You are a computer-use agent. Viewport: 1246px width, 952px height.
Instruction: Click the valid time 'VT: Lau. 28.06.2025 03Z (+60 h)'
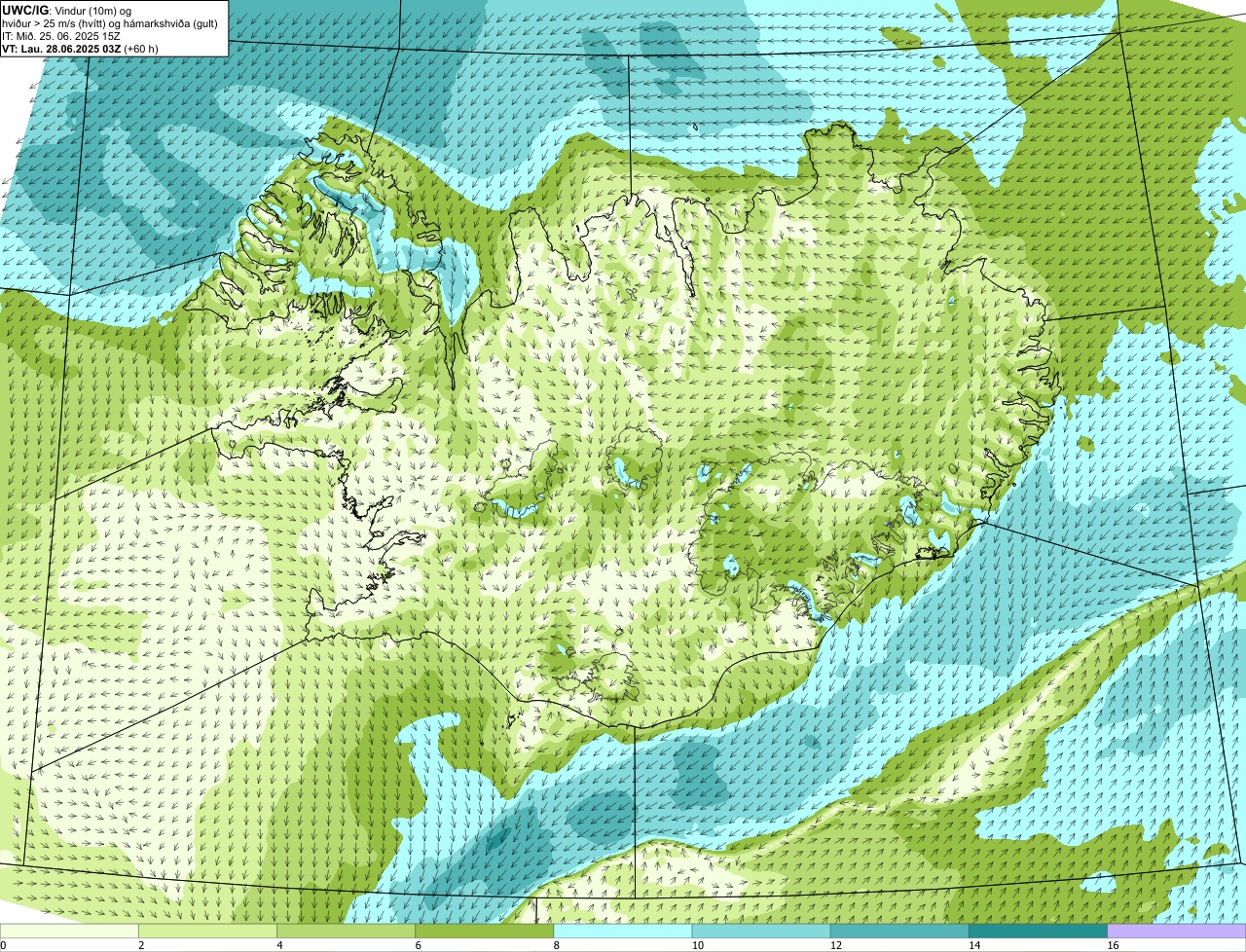coord(80,48)
